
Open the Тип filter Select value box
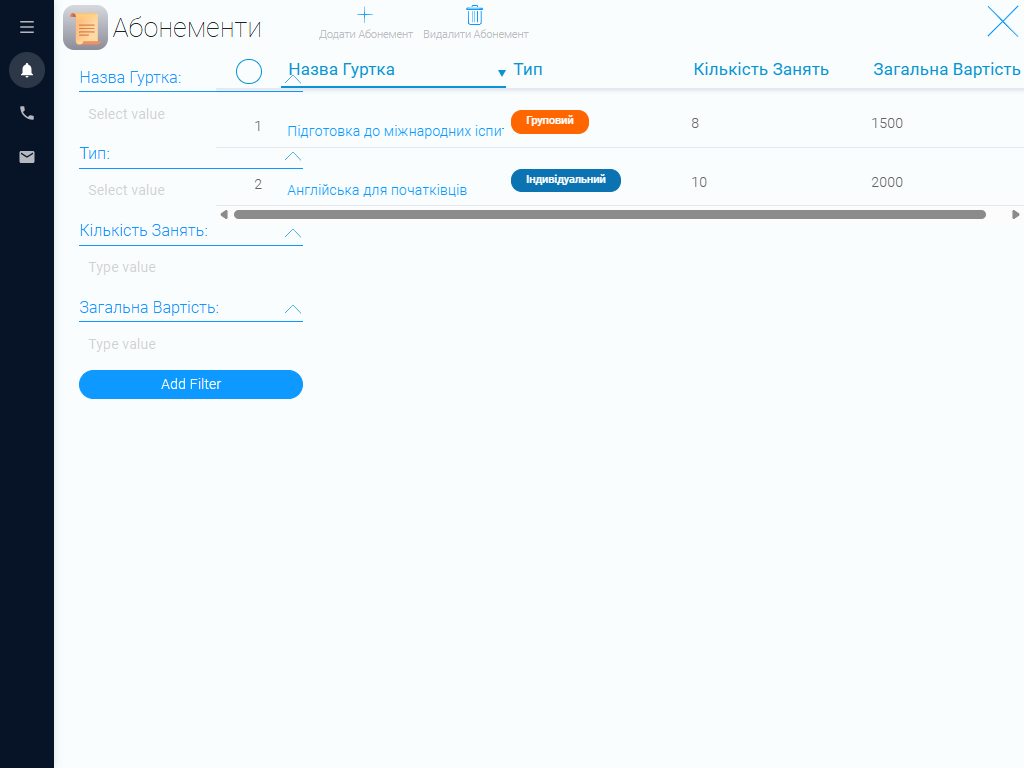click(191, 190)
